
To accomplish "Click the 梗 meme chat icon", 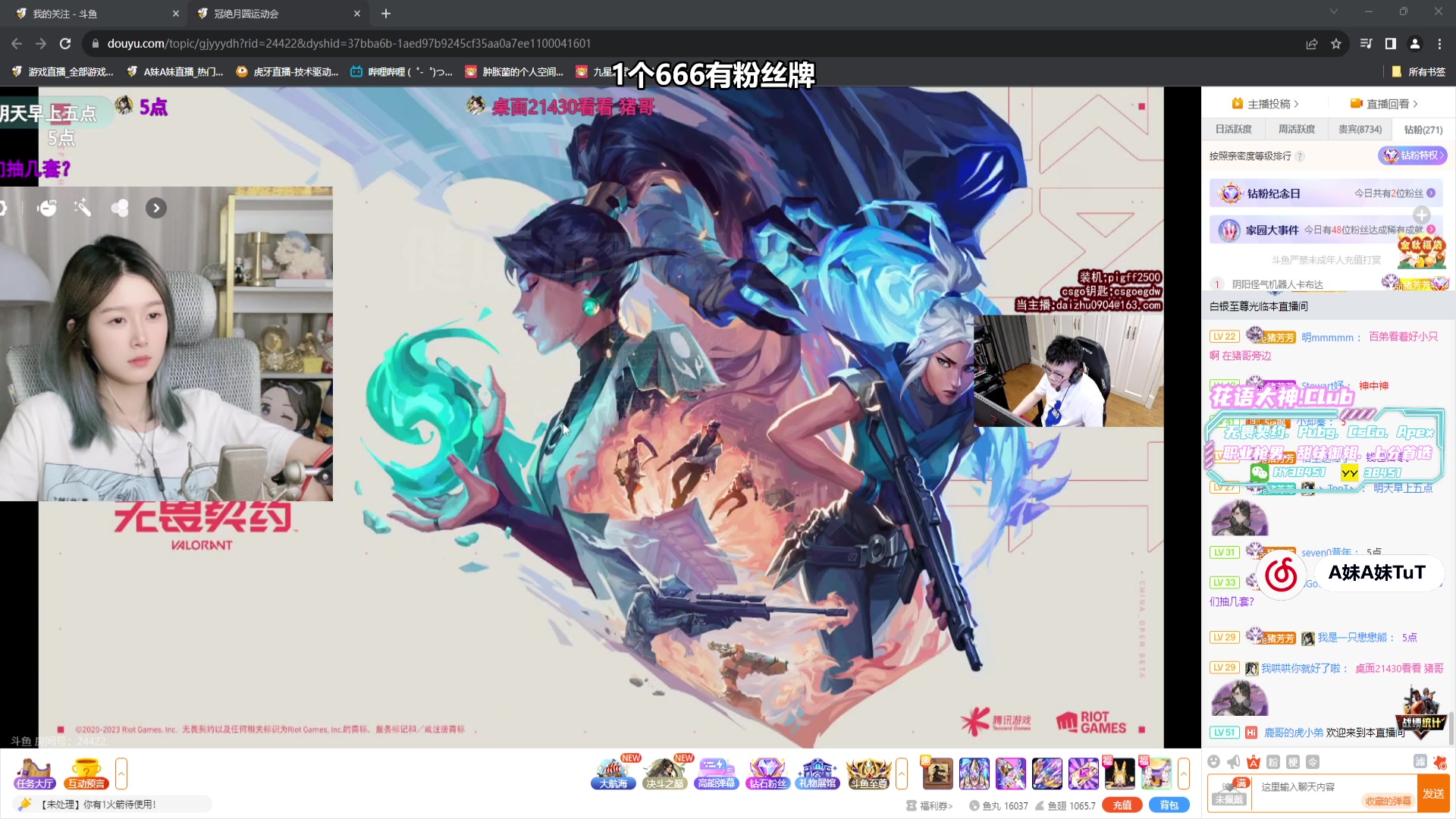I will [x=1293, y=762].
